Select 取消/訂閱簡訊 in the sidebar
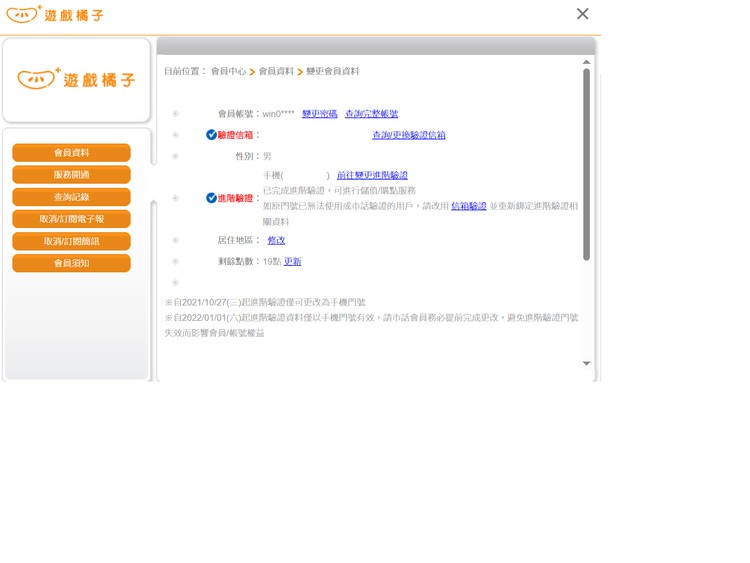 (x=71, y=241)
